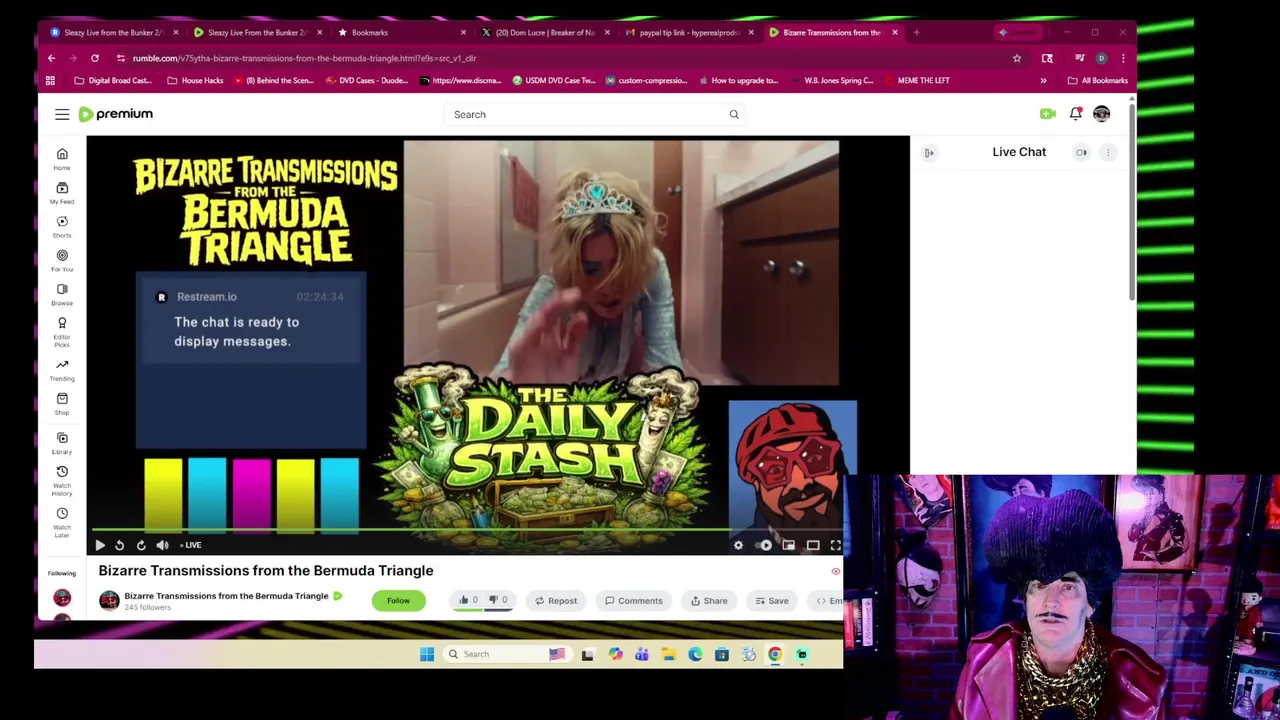Image resolution: width=1280 pixels, height=720 pixels.
Task: Open Watch Later in sidebar
Action: pyautogui.click(x=62, y=522)
